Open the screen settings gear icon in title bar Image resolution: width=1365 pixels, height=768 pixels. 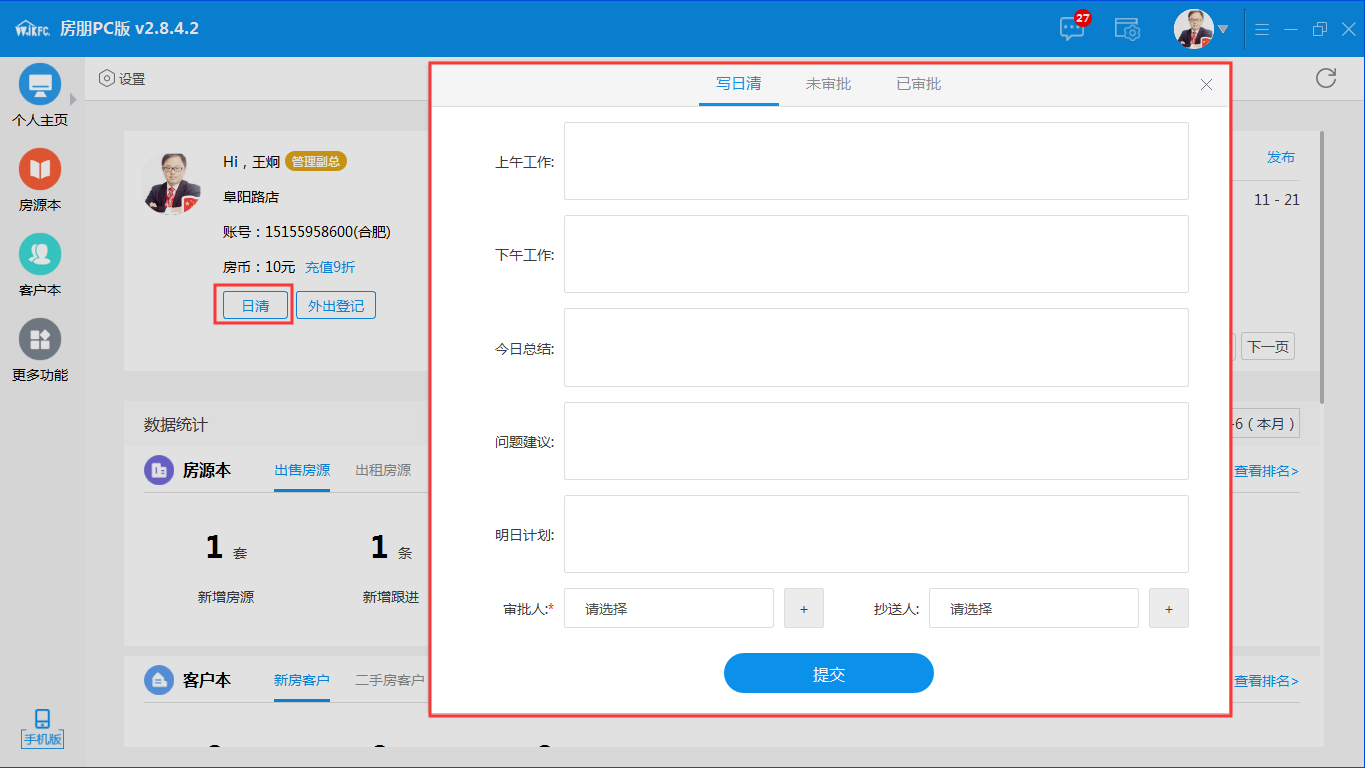(1127, 29)
